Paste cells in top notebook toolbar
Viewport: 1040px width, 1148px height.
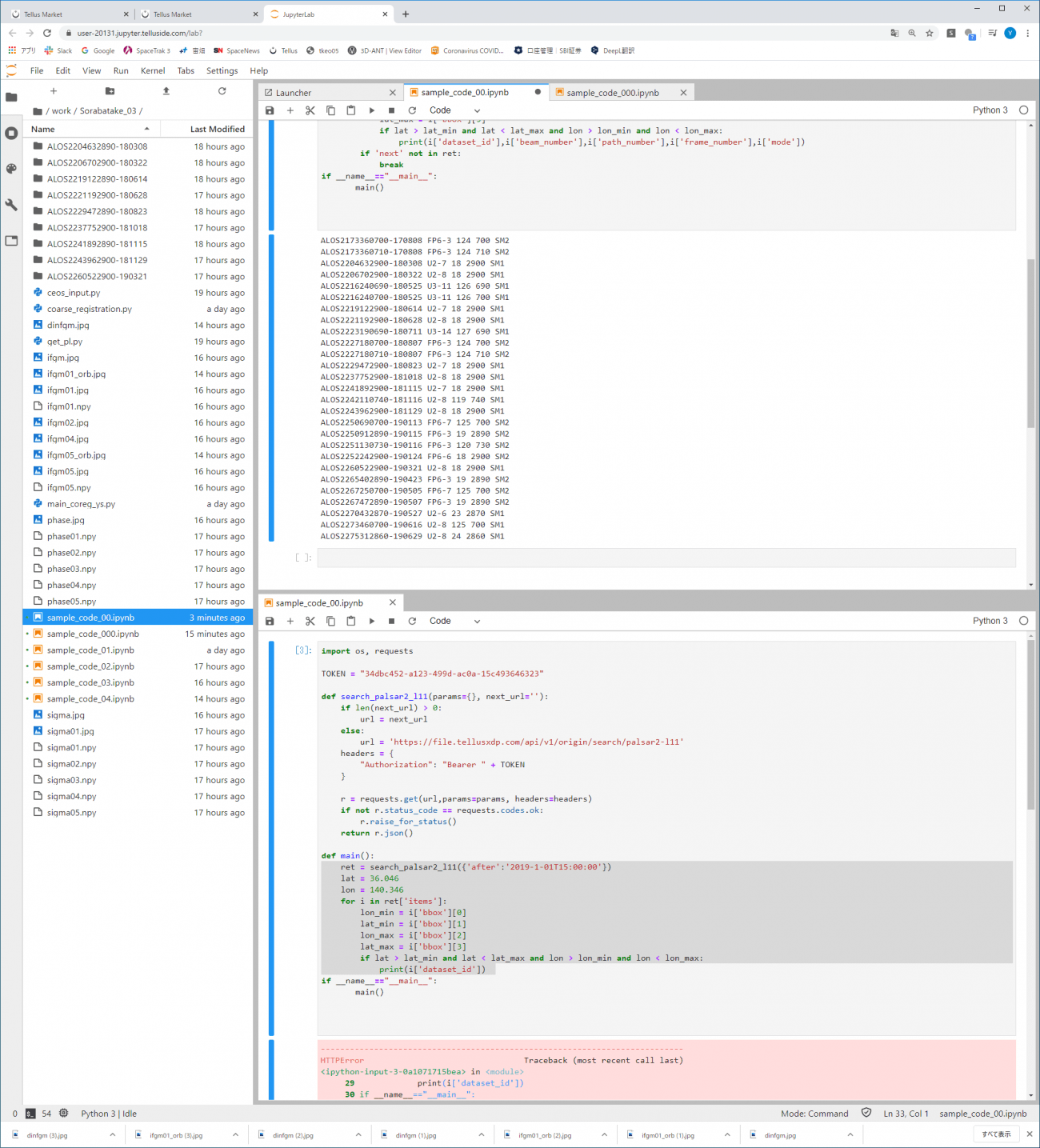tap(350, 110)
